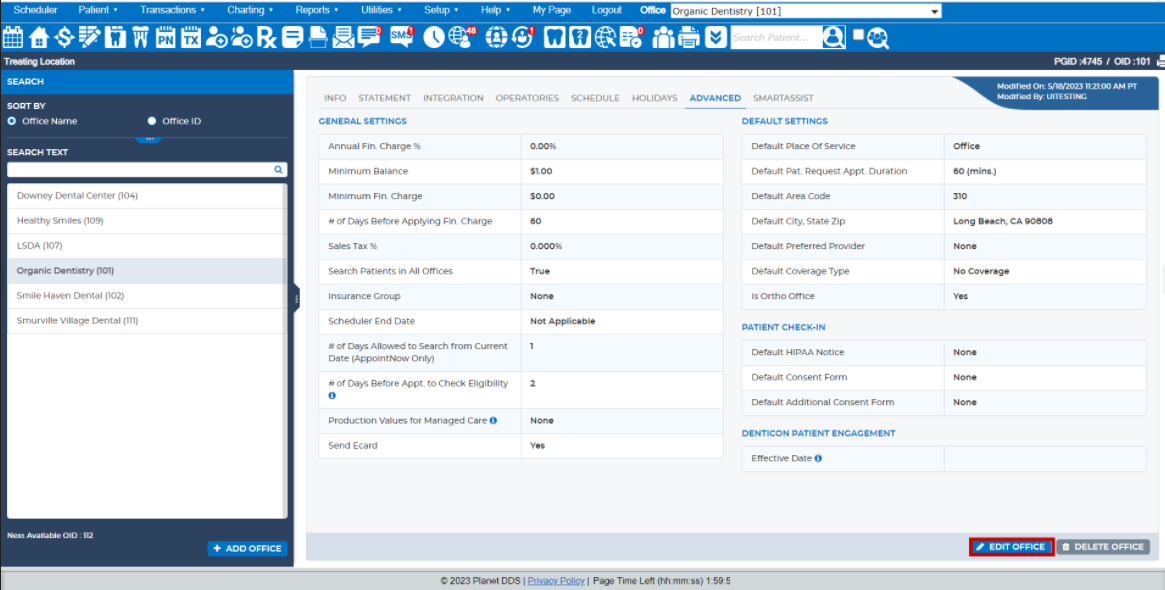Open the scheduler calendar icon

click(x=13, y=36)
